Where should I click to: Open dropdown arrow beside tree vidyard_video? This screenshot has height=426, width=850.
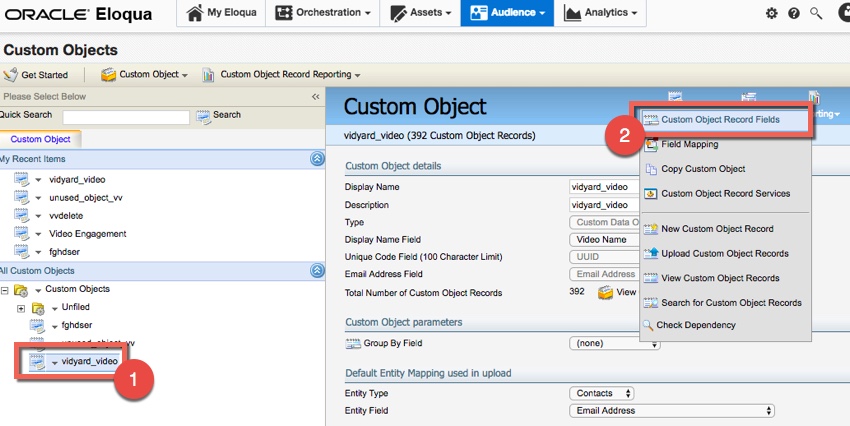[x=55, y=362]
